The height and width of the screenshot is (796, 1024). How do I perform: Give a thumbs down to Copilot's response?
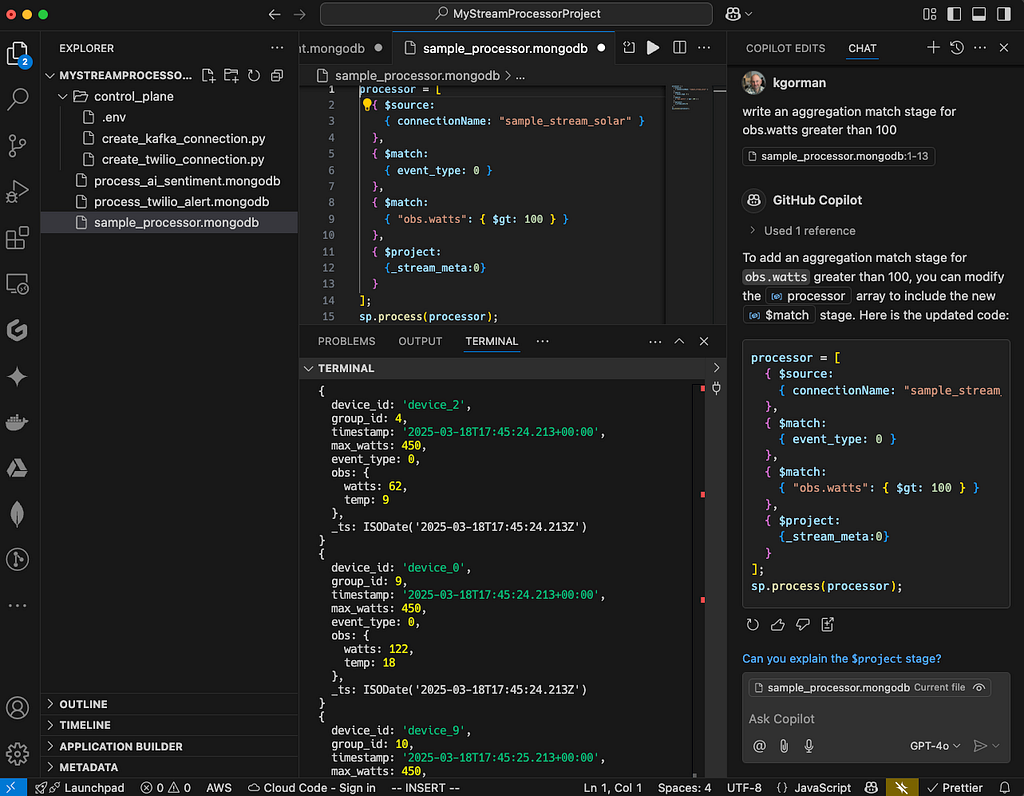802,624
